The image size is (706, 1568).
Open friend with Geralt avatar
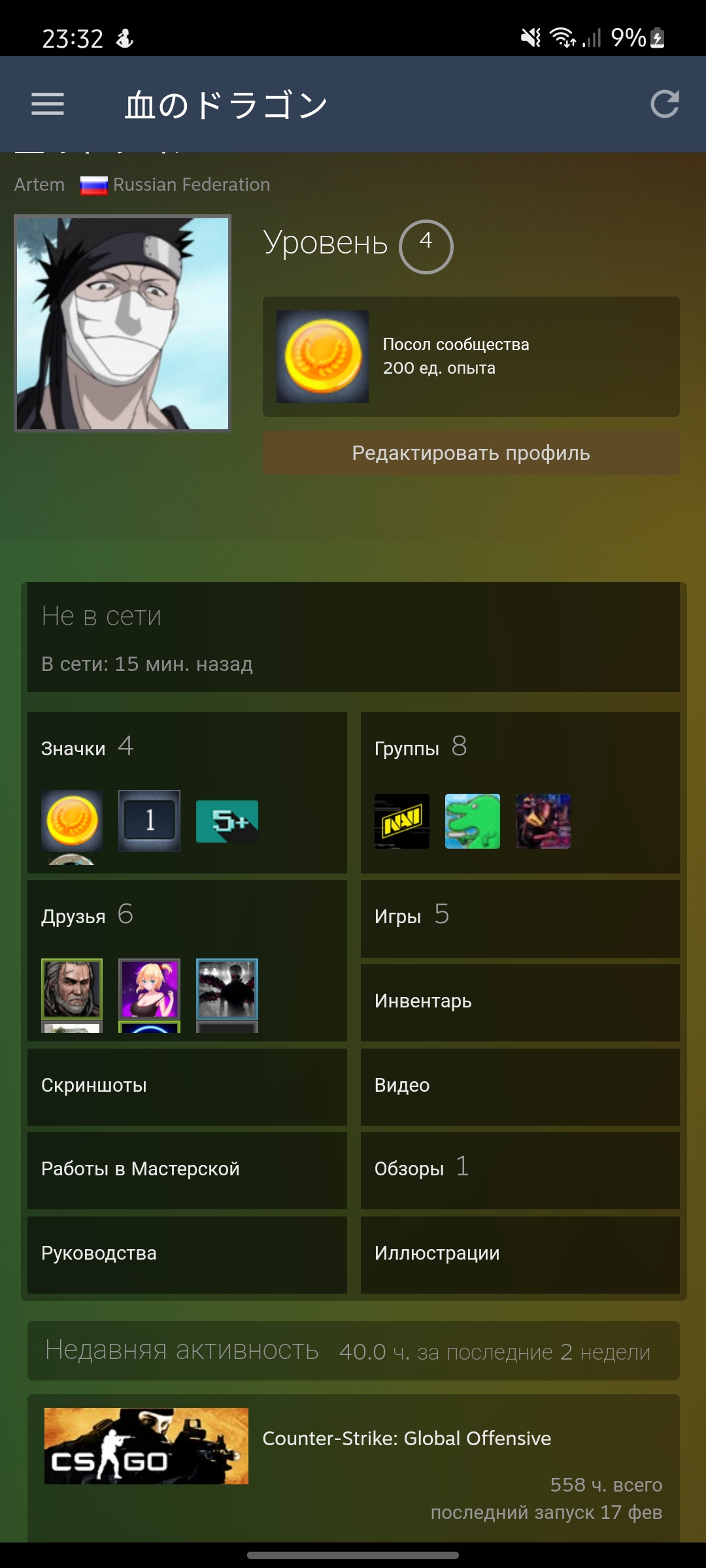pos(72,988)
